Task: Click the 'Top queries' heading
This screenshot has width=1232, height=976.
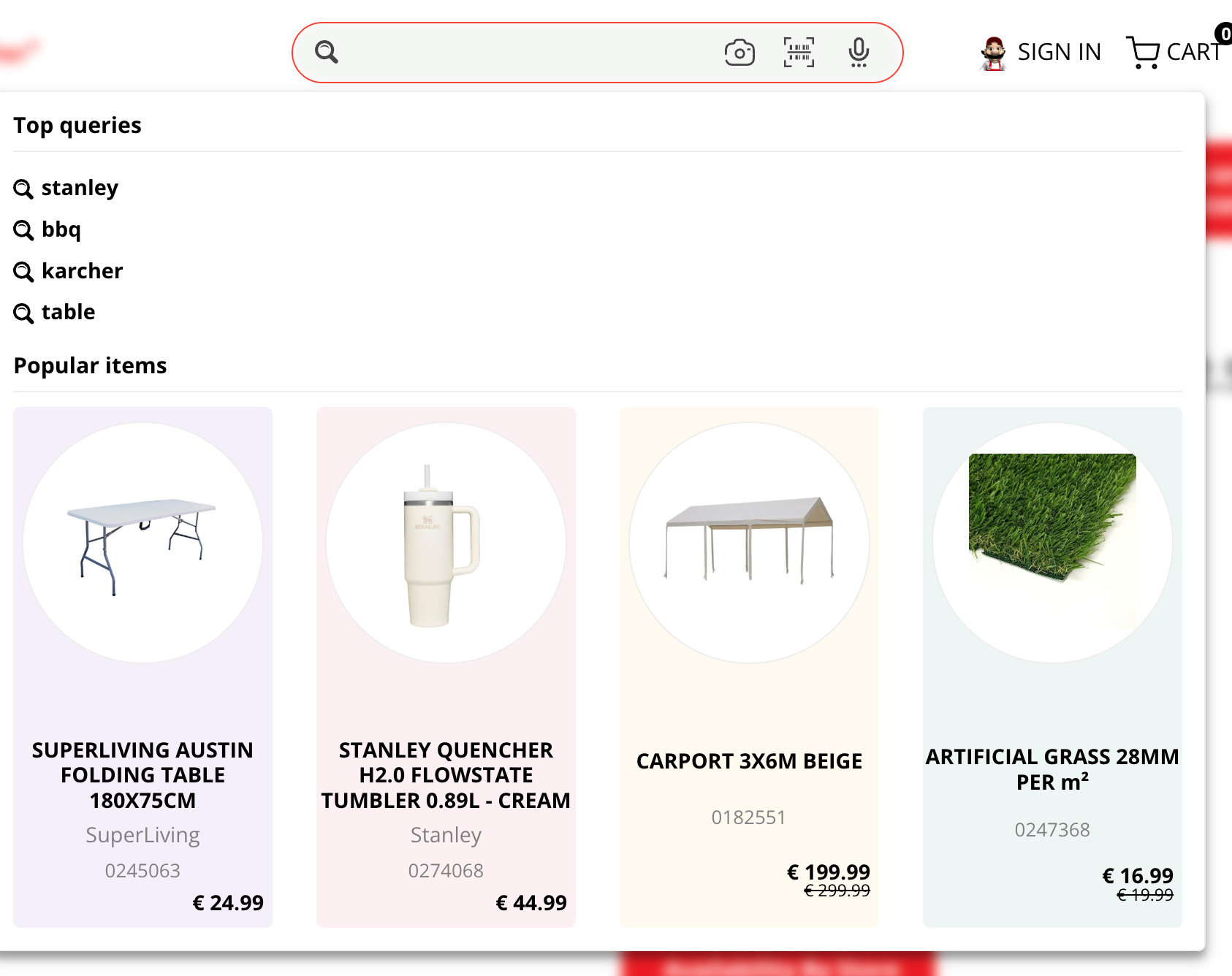Action: [77, 126]
